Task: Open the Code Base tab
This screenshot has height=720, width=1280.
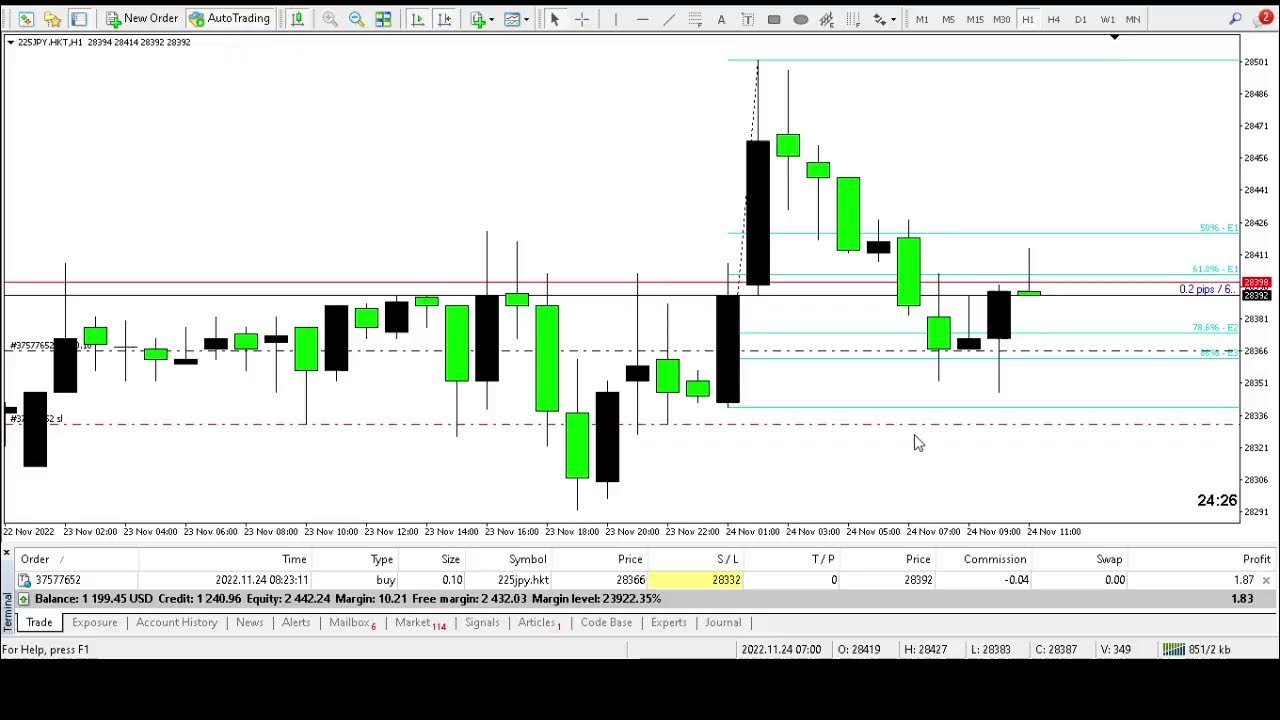Action: pos(607,622)
